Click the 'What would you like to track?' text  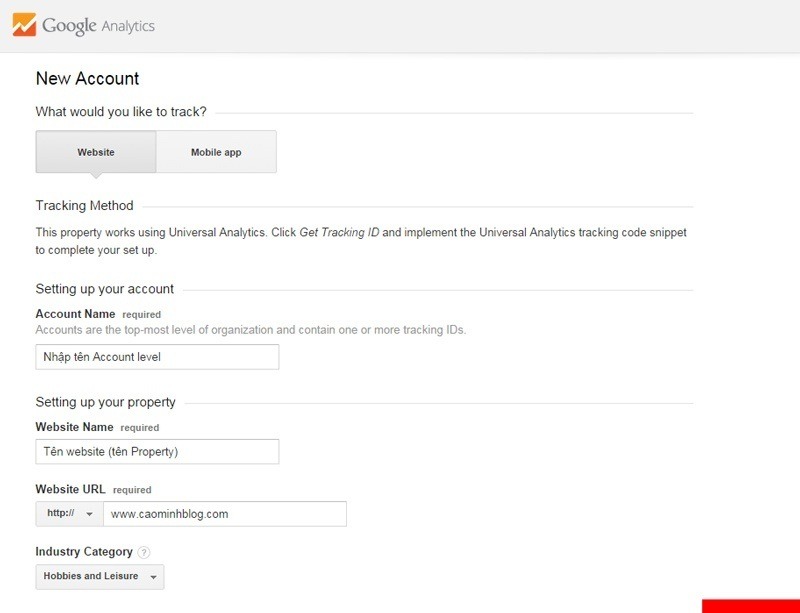click(121, 112)
